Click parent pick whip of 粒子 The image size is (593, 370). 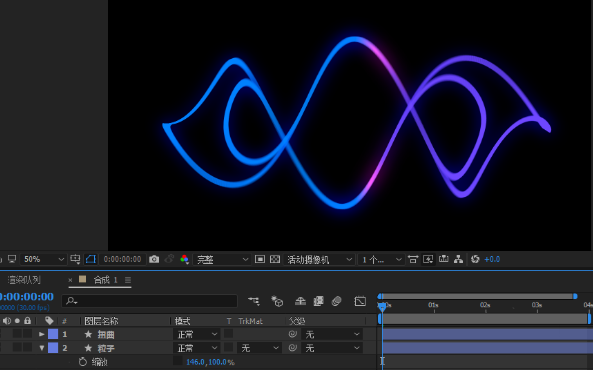click(x=292, y=348)
